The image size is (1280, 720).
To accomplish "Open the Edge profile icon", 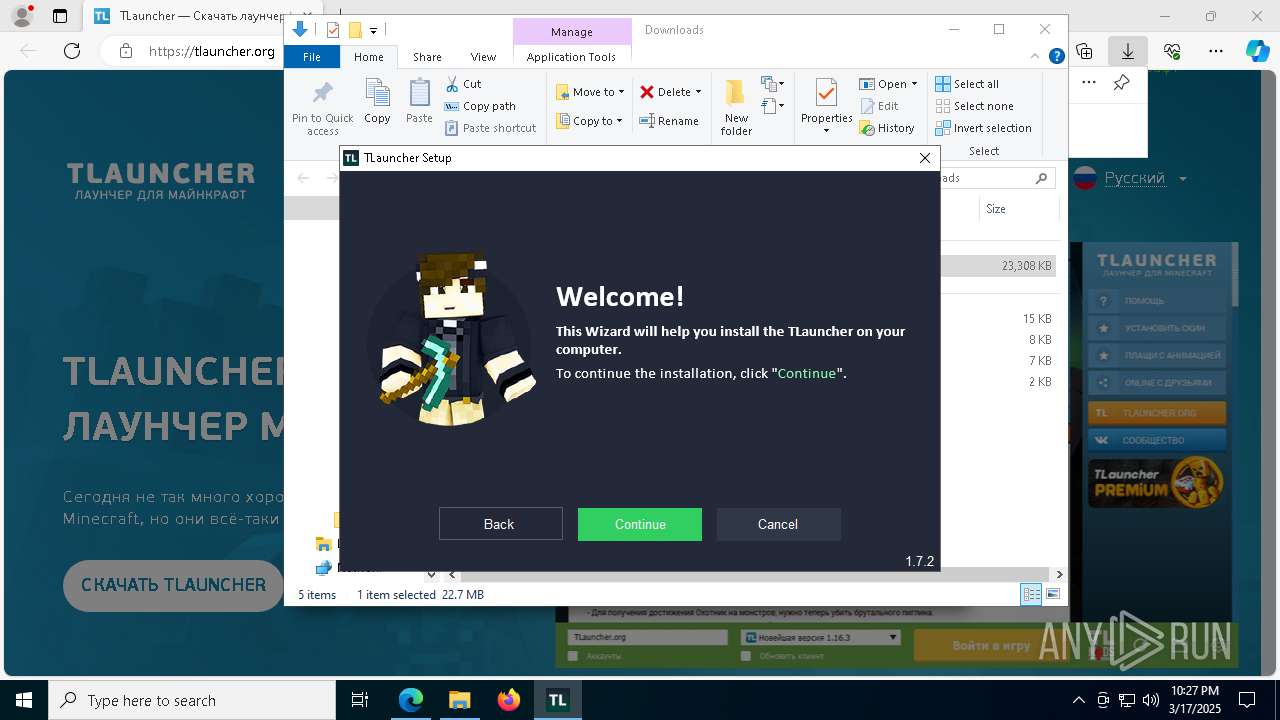I will pyautogui.click(x=22, y=16).
